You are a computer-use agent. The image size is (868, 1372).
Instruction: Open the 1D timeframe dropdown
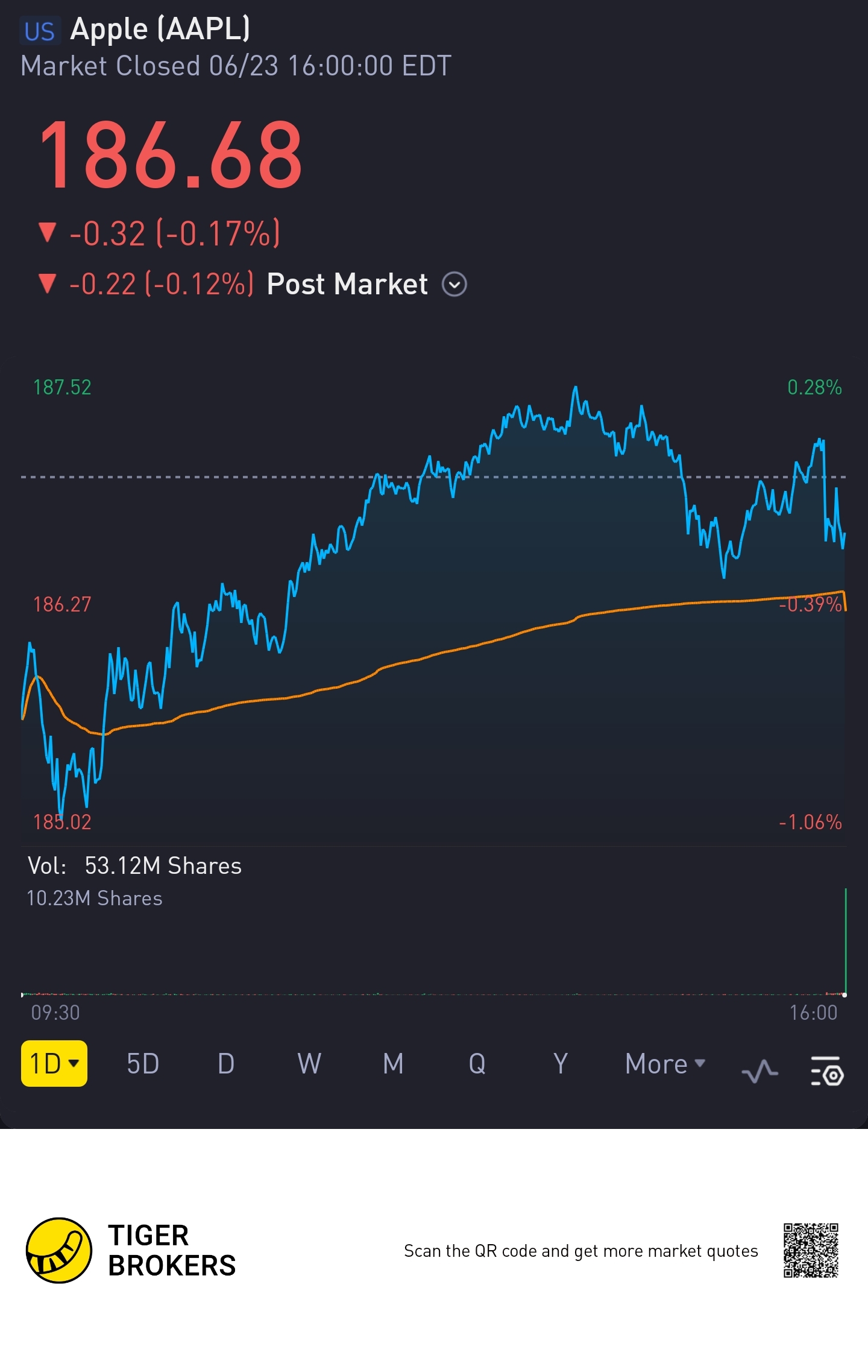(54, 1063)
